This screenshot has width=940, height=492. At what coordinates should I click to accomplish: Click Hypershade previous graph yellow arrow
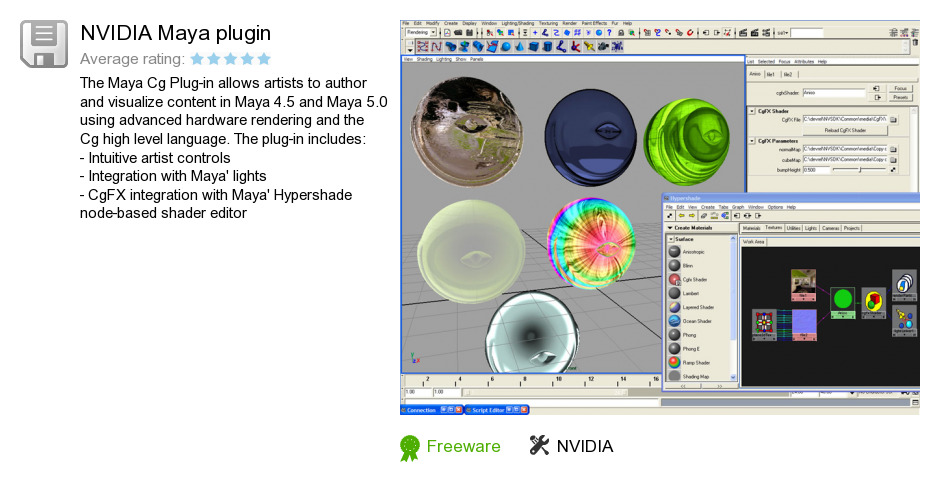pos(681,216)
